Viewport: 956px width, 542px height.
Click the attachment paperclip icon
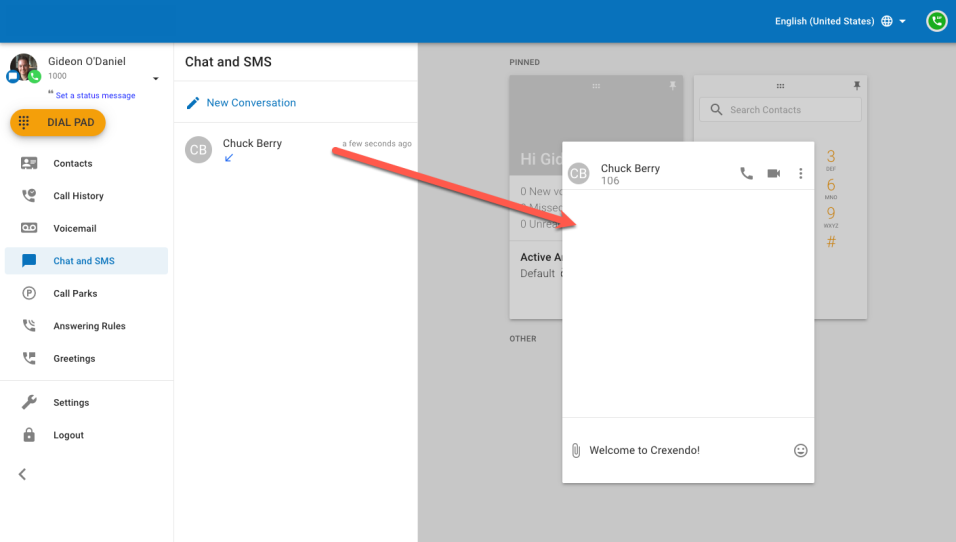(576, 451)
